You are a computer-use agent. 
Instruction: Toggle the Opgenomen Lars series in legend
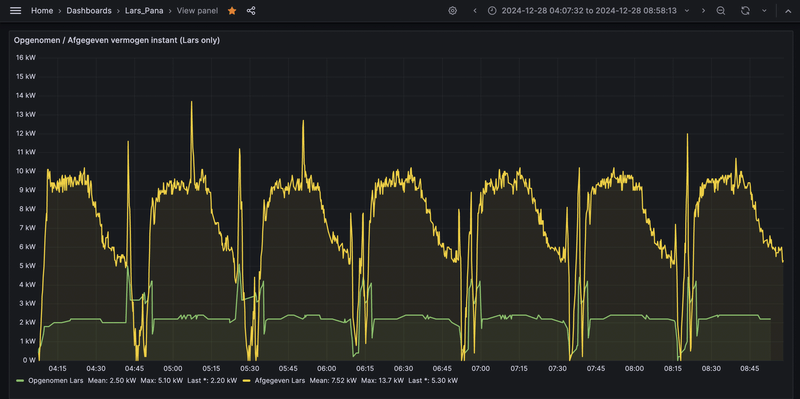[x=57, y=380]
